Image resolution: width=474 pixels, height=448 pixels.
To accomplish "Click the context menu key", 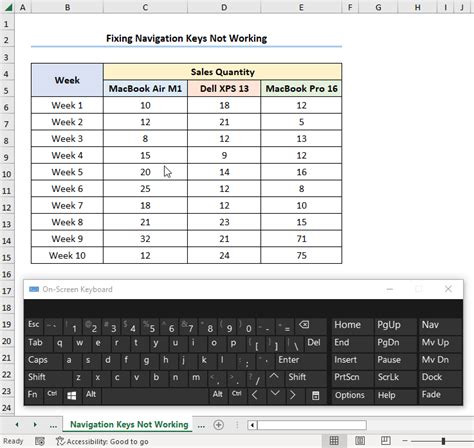I will (x=315, y=396).
